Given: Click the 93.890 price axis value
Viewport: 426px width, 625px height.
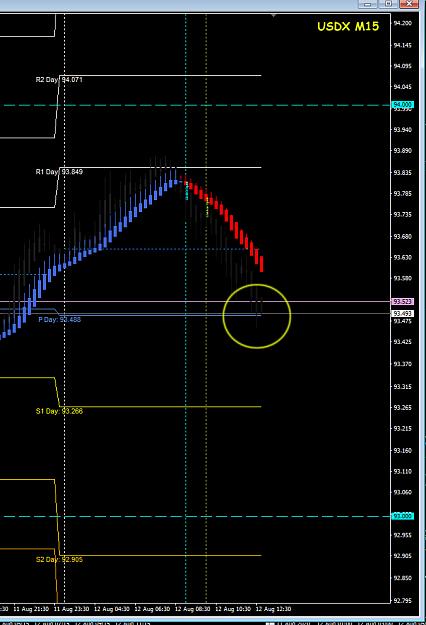Looking at the screenshot, I should (x=402, y=151).
